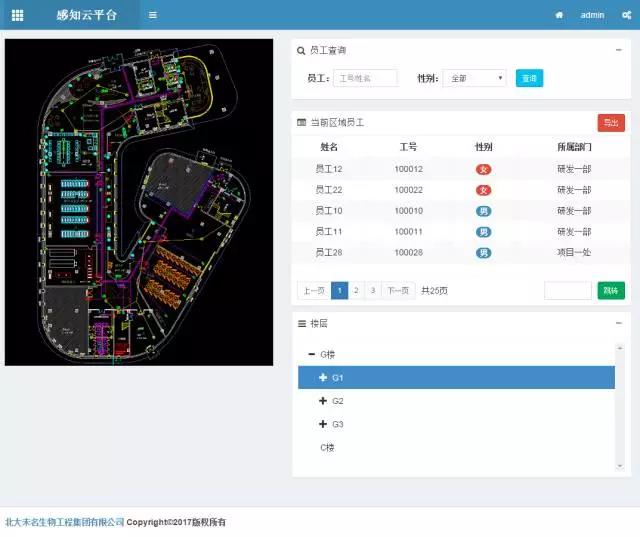This screenshot has height=537, width=640.
Task: Select the C楼 tree item
Action: [x=327, y=447]
